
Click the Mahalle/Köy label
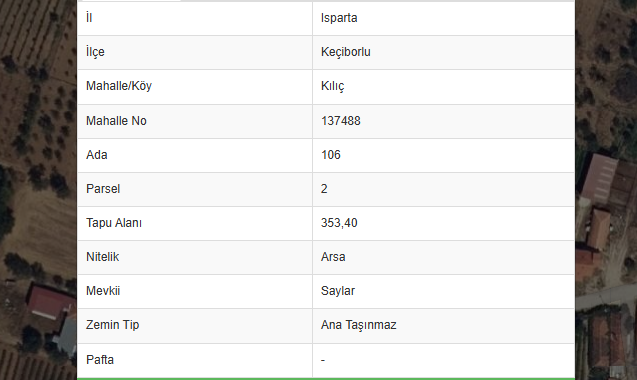pos(119,86)
